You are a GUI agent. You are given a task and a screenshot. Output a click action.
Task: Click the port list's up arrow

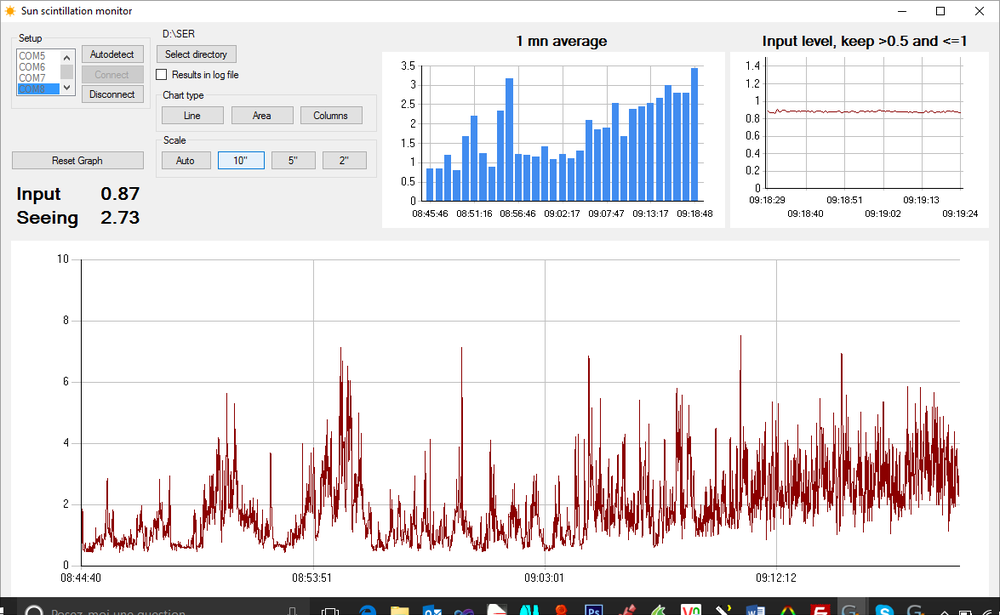tap(67, 57)
